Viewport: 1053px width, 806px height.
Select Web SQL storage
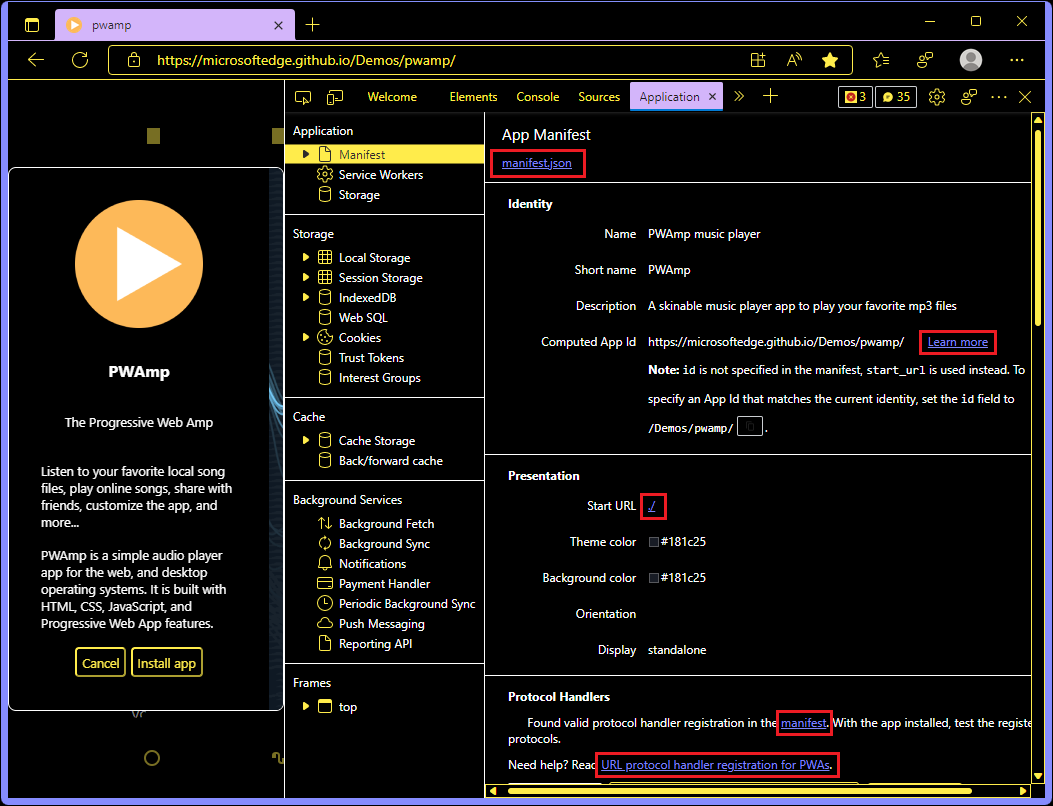pos(363,318)
